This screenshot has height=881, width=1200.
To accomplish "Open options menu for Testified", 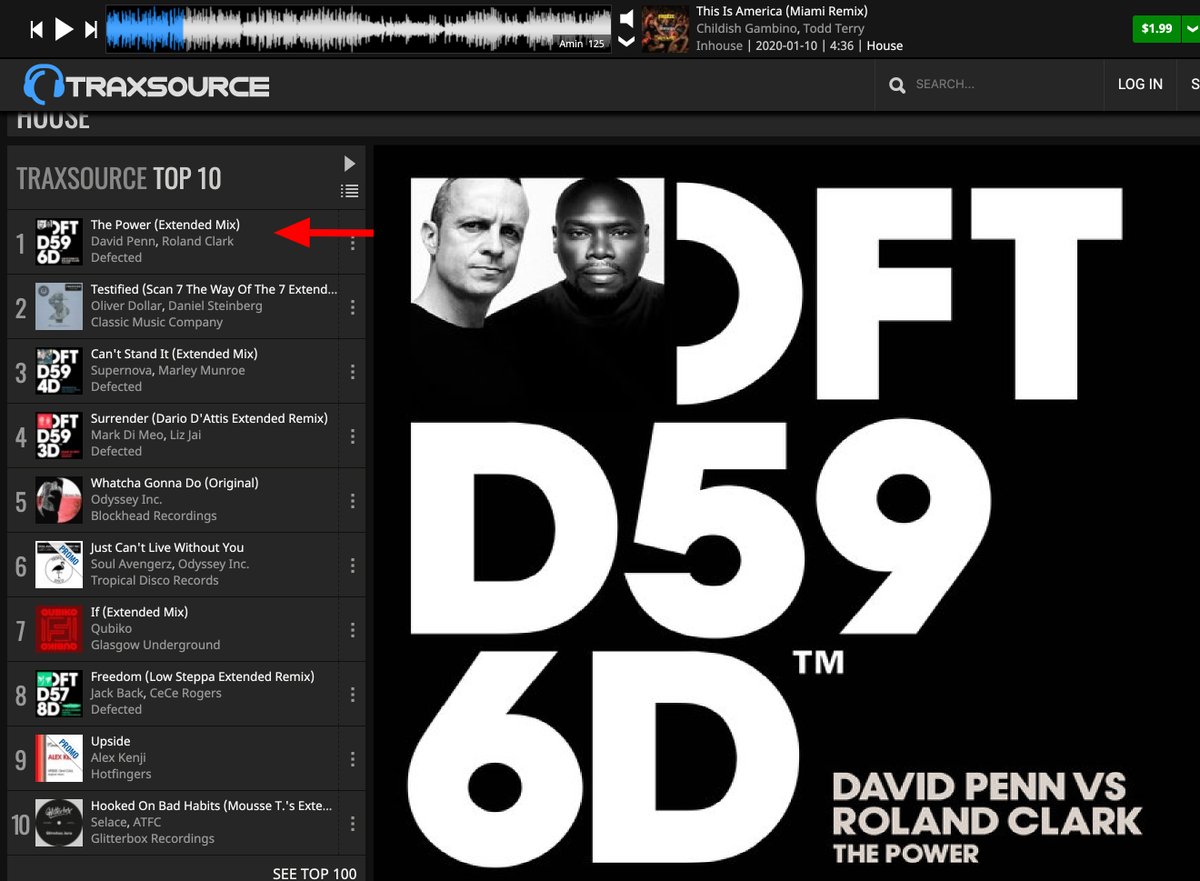I will click(x=353, y=307).
